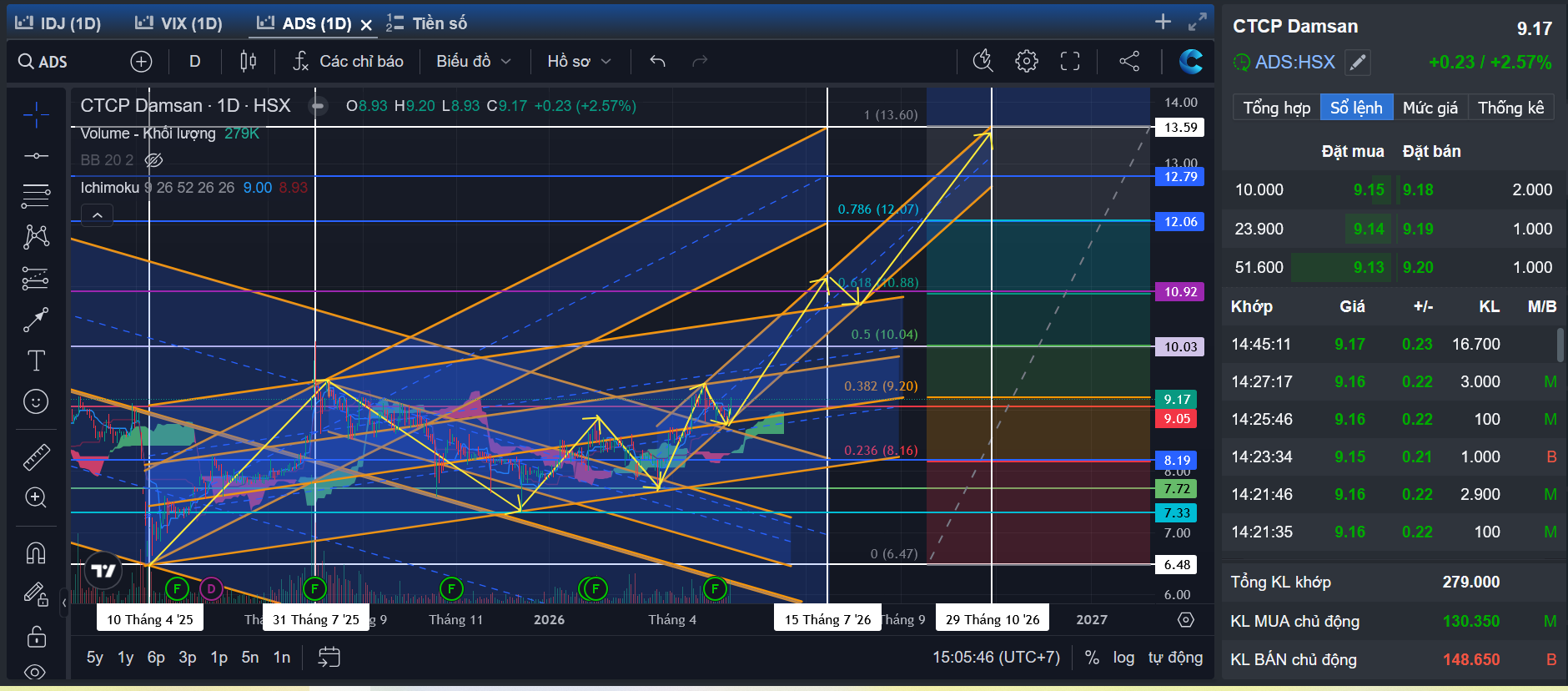Viewport: 1568px width, 691px height.
Task: Click the magenta 10.92 price axis label
Action: pos(1180,292)
